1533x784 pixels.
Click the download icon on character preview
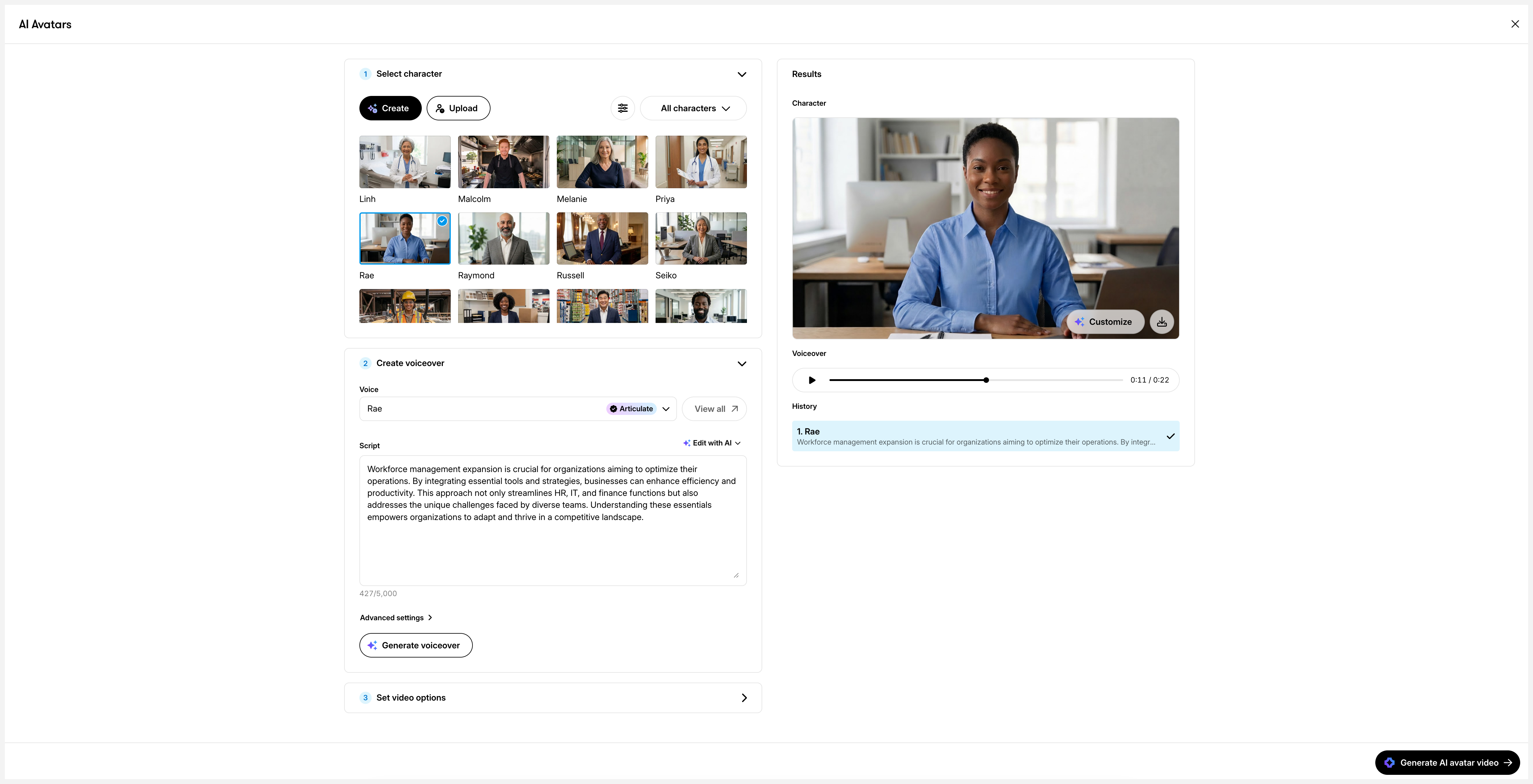click(1162, 322)
